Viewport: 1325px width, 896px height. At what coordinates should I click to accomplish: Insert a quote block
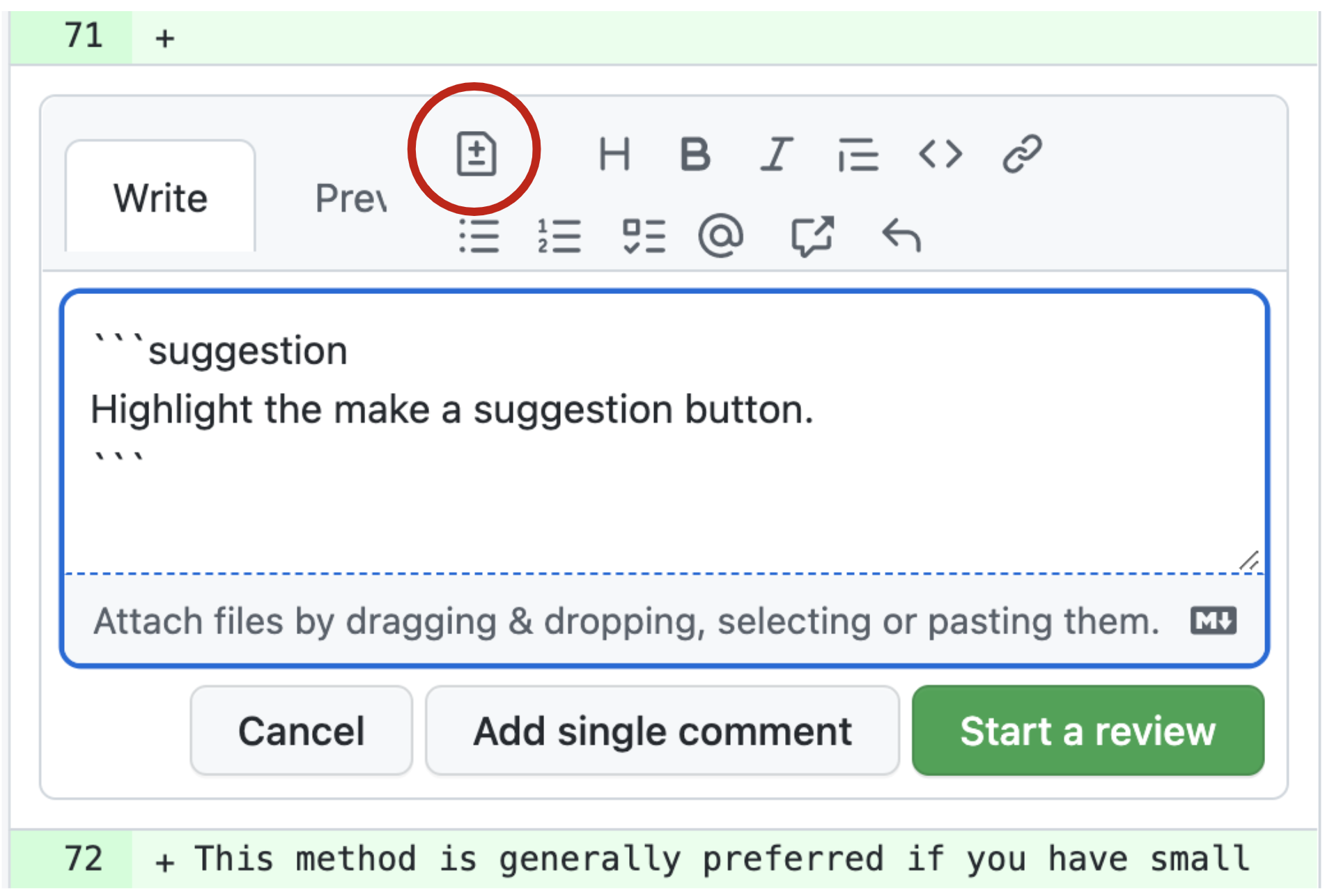point(858,154)
